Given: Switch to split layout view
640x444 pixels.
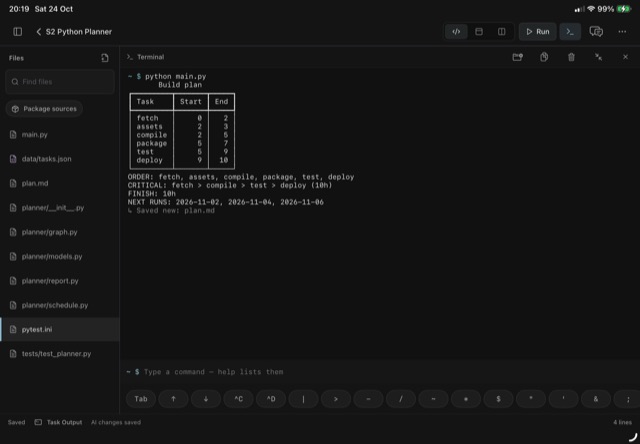Looking at the screenshot, I should (x=502, y=32).
